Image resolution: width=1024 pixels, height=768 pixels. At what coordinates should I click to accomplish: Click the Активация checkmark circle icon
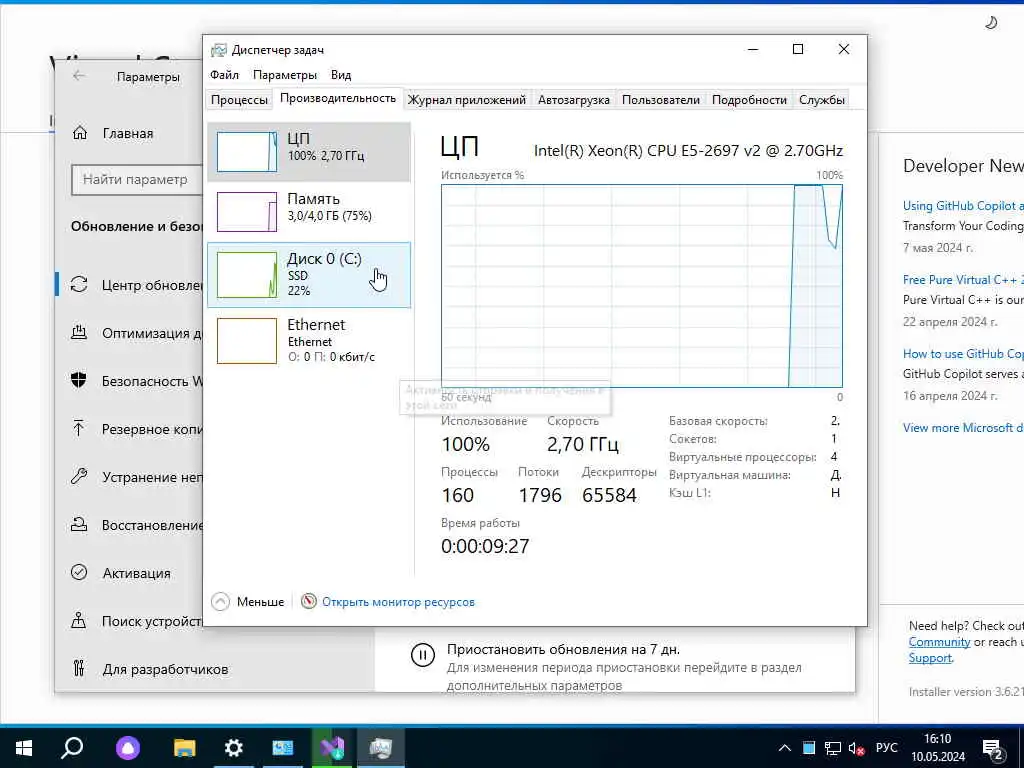(x=79, y=572)
